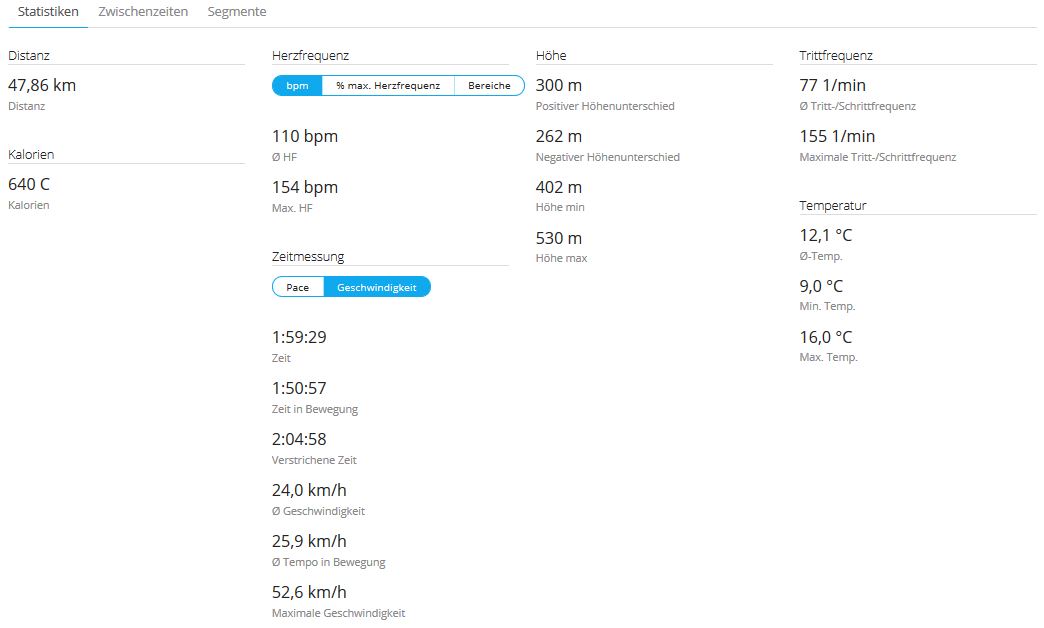The width and height of the screenshot is (1044, 628).
Task: Click the 530 m maximum elevation
Action: pyautogui.click(x=559, y=238)
